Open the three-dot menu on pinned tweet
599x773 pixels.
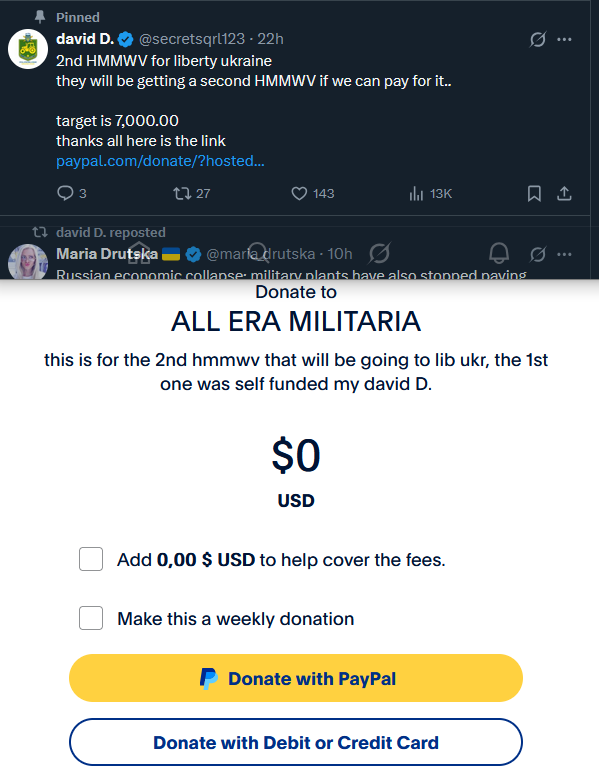coord(564,39)
